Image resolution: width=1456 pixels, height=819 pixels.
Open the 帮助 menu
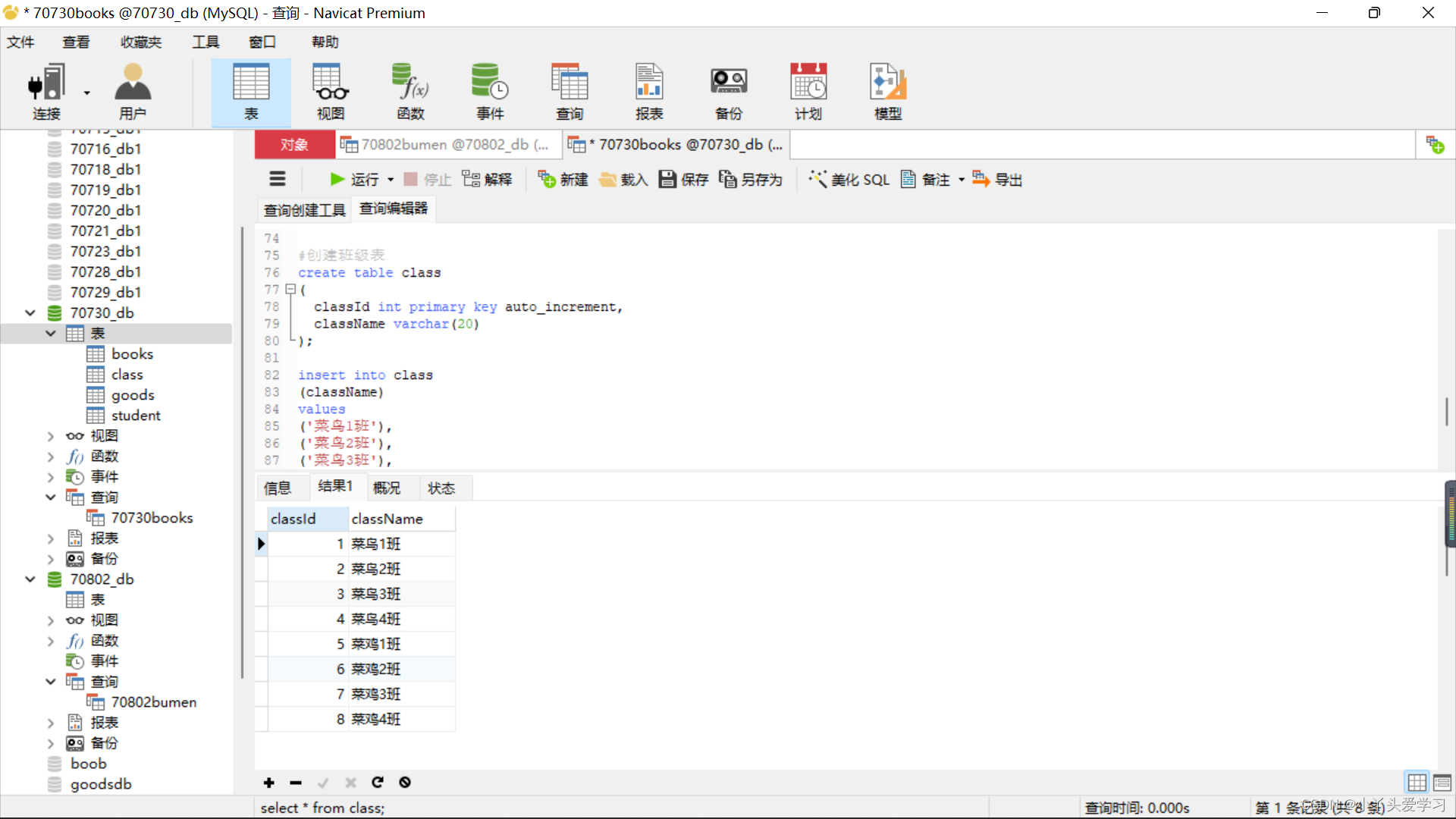pos(325,42)
